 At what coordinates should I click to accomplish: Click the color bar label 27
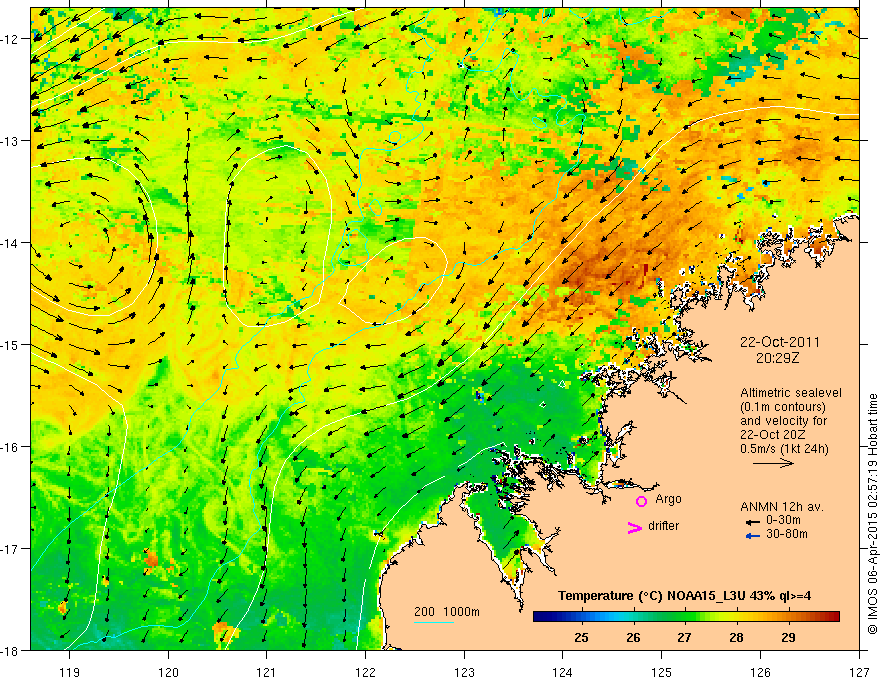click(684, 638)
